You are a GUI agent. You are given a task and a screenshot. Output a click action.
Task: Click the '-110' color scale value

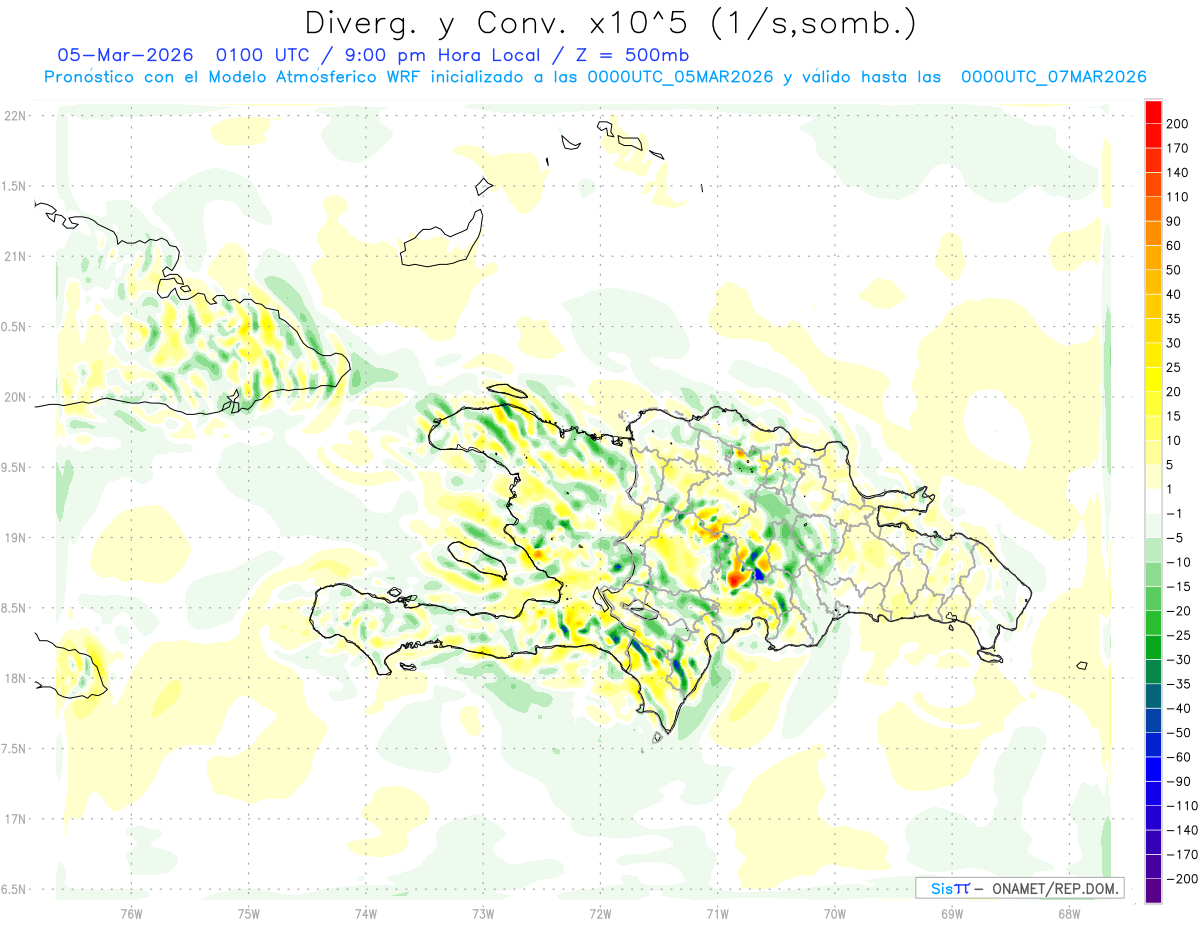pyautogui.click(x=1181, y=805)
